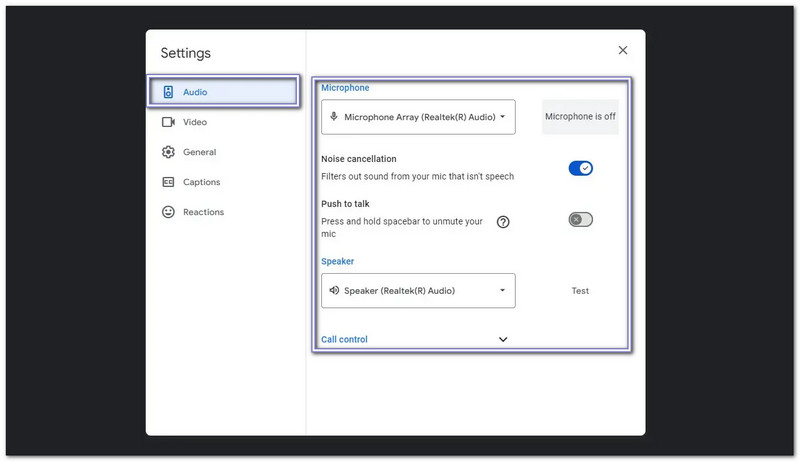The width and height of the screenshot is (800, 462).
Task: Click the Call control heading text
Action: [344, 339]
